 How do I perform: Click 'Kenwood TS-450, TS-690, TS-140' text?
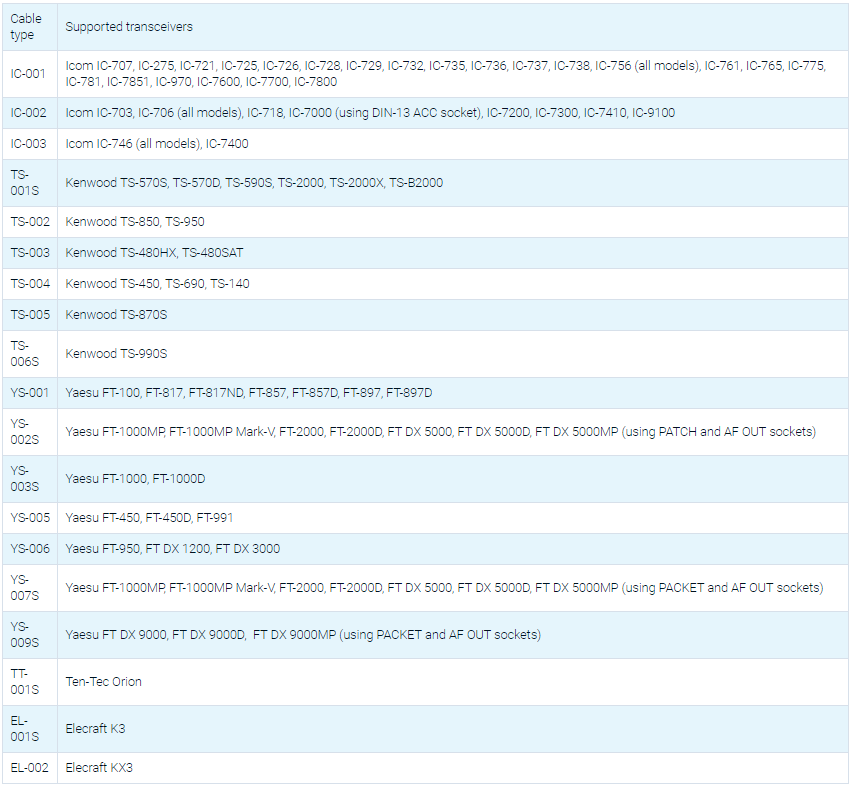tap(157, 284)
